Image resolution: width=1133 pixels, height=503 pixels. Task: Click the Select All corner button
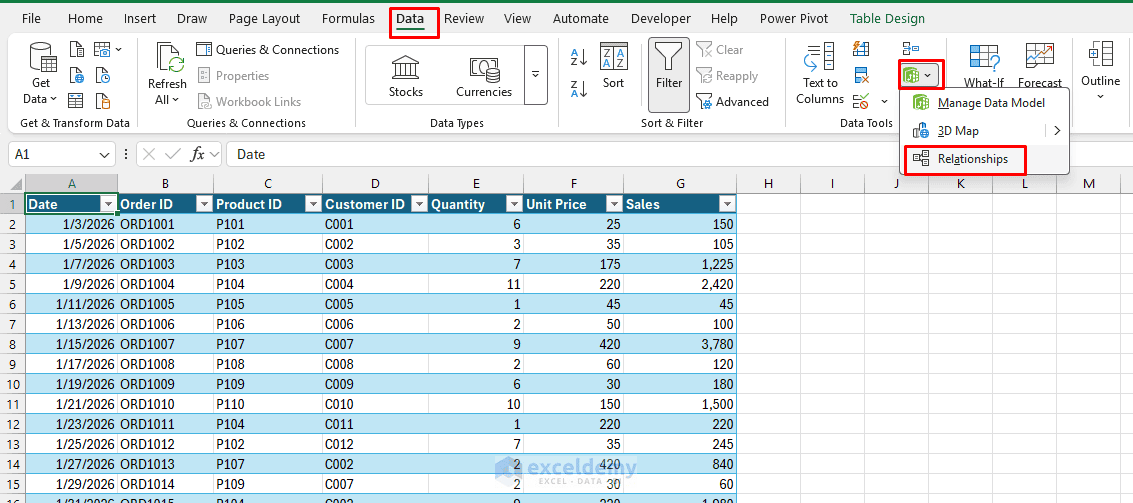pos(12,184)
